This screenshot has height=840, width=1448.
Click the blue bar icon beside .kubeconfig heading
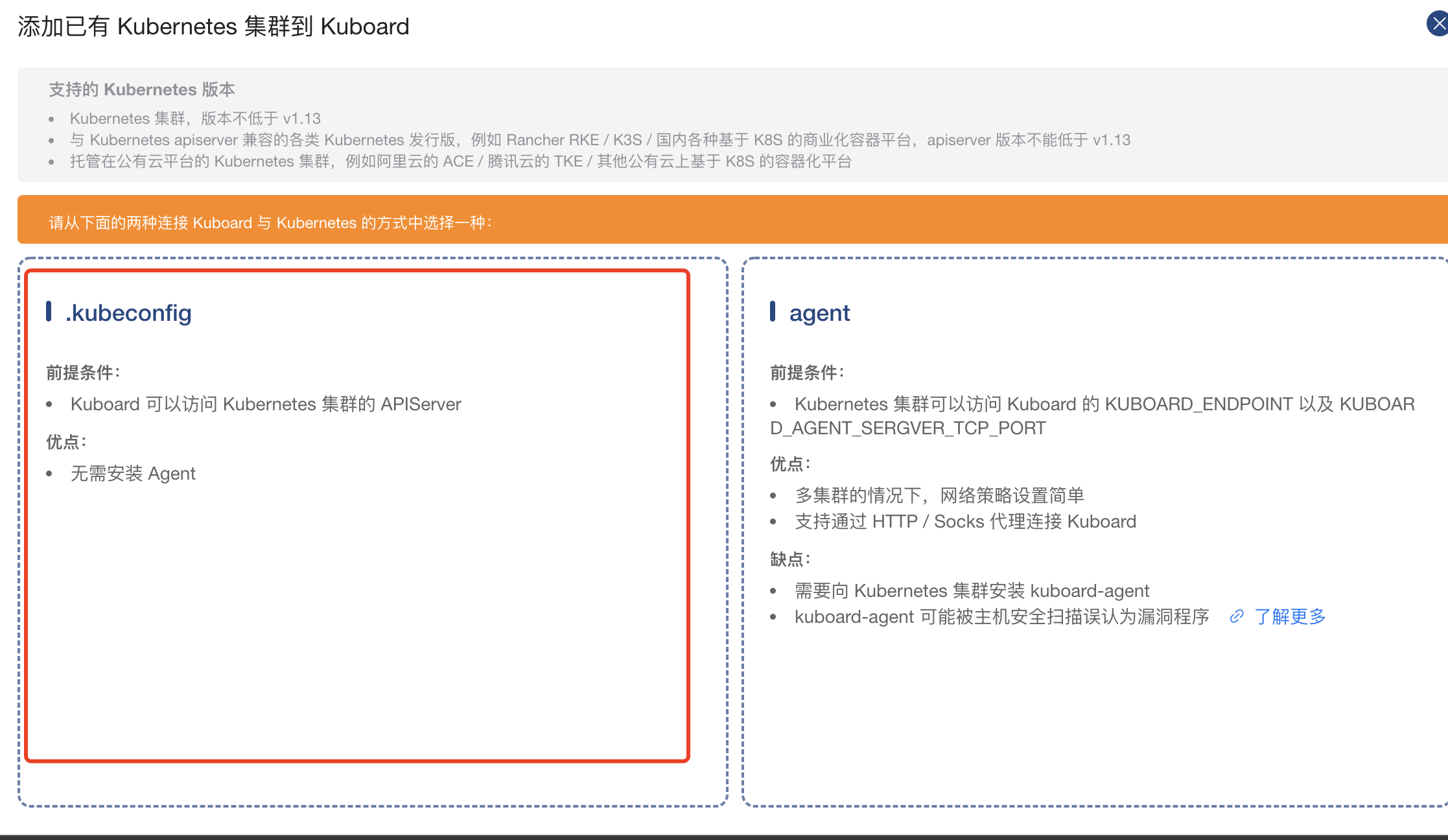(x=51, y=312)
